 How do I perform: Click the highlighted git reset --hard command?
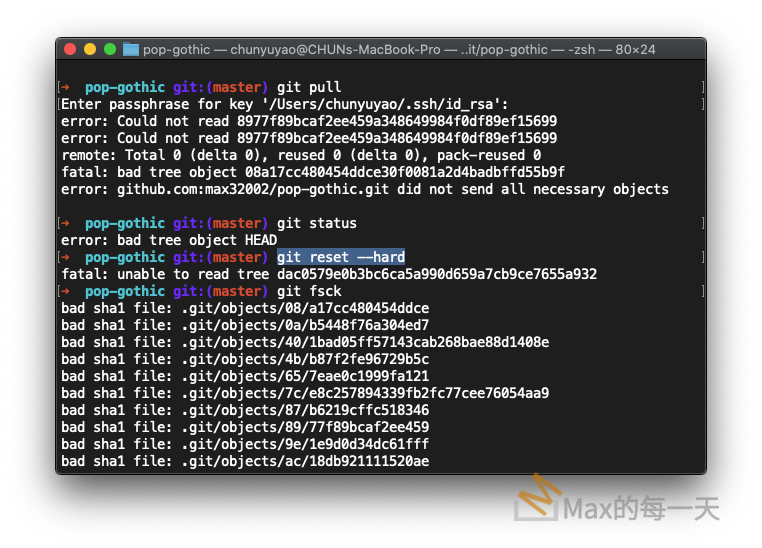[x=341, y=257]
